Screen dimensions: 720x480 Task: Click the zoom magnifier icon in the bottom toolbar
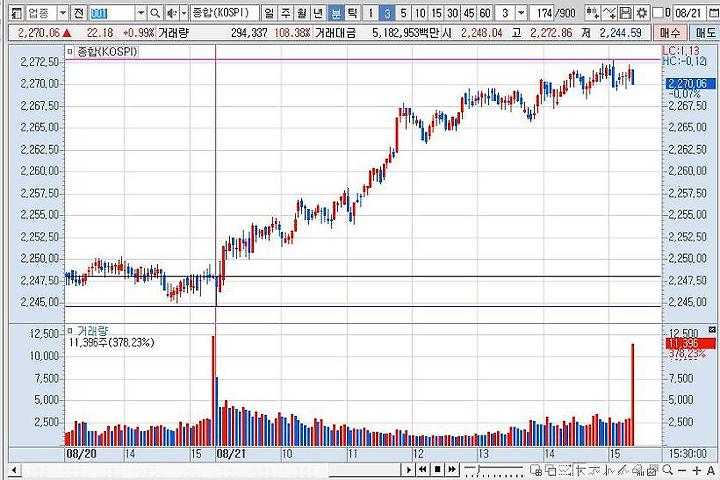point(668,470)
